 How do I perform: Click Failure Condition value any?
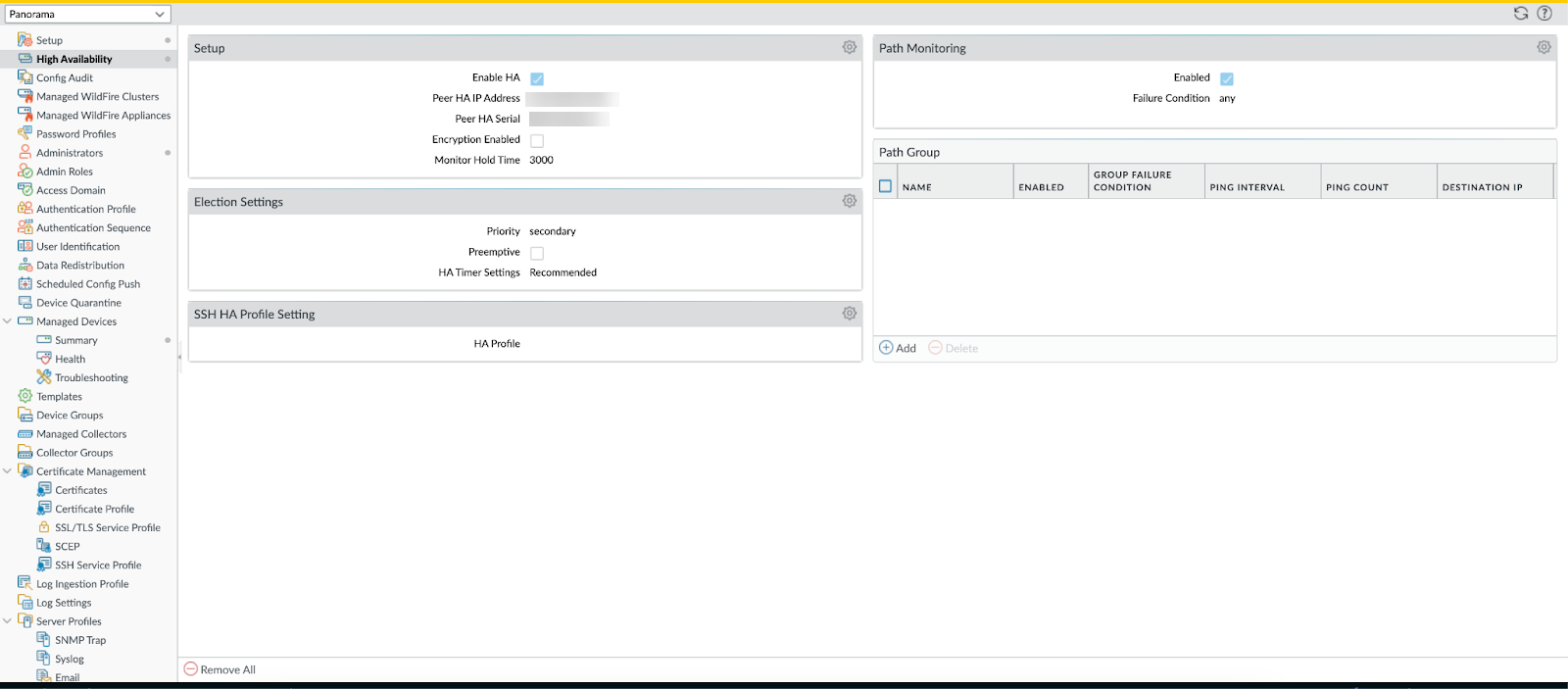1227,99
